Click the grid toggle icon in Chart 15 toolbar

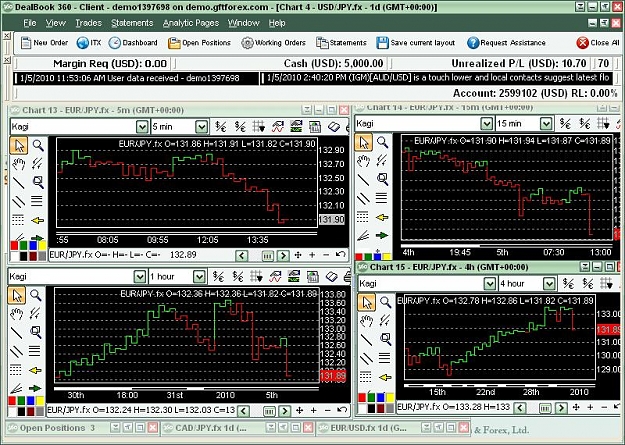(x=606, y=283)
